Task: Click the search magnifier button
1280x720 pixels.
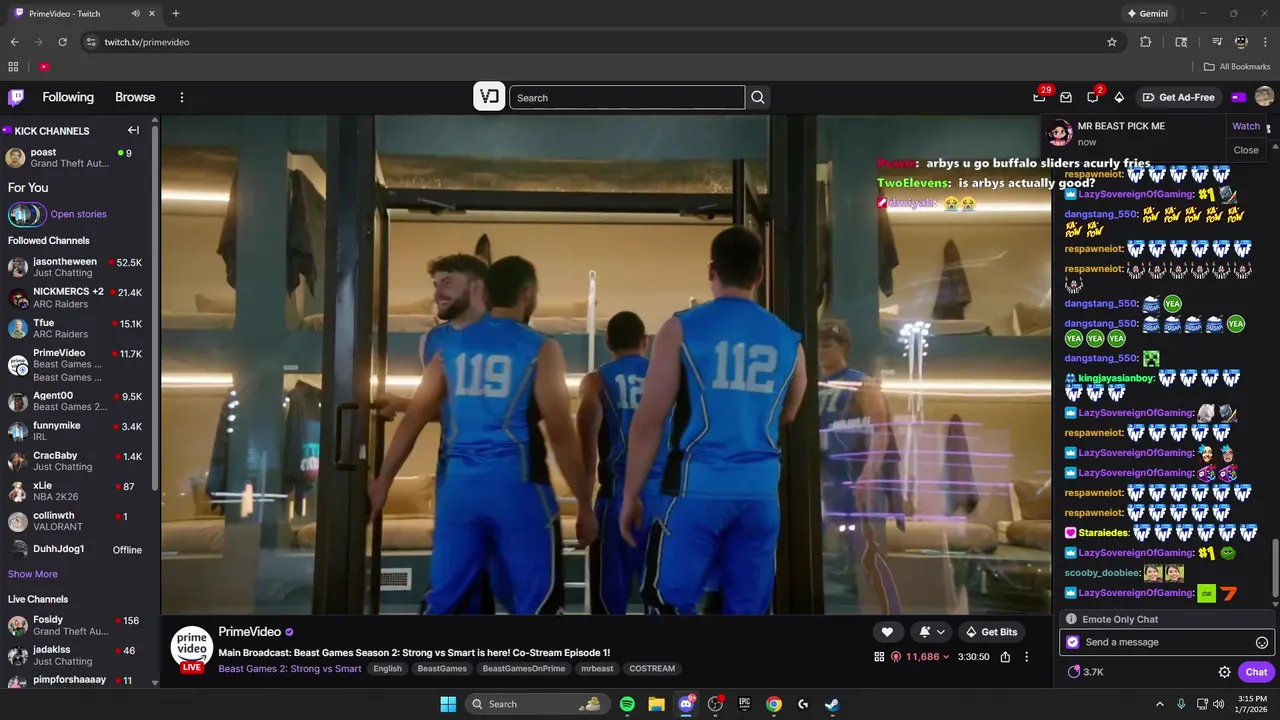Action: [758, 97]
